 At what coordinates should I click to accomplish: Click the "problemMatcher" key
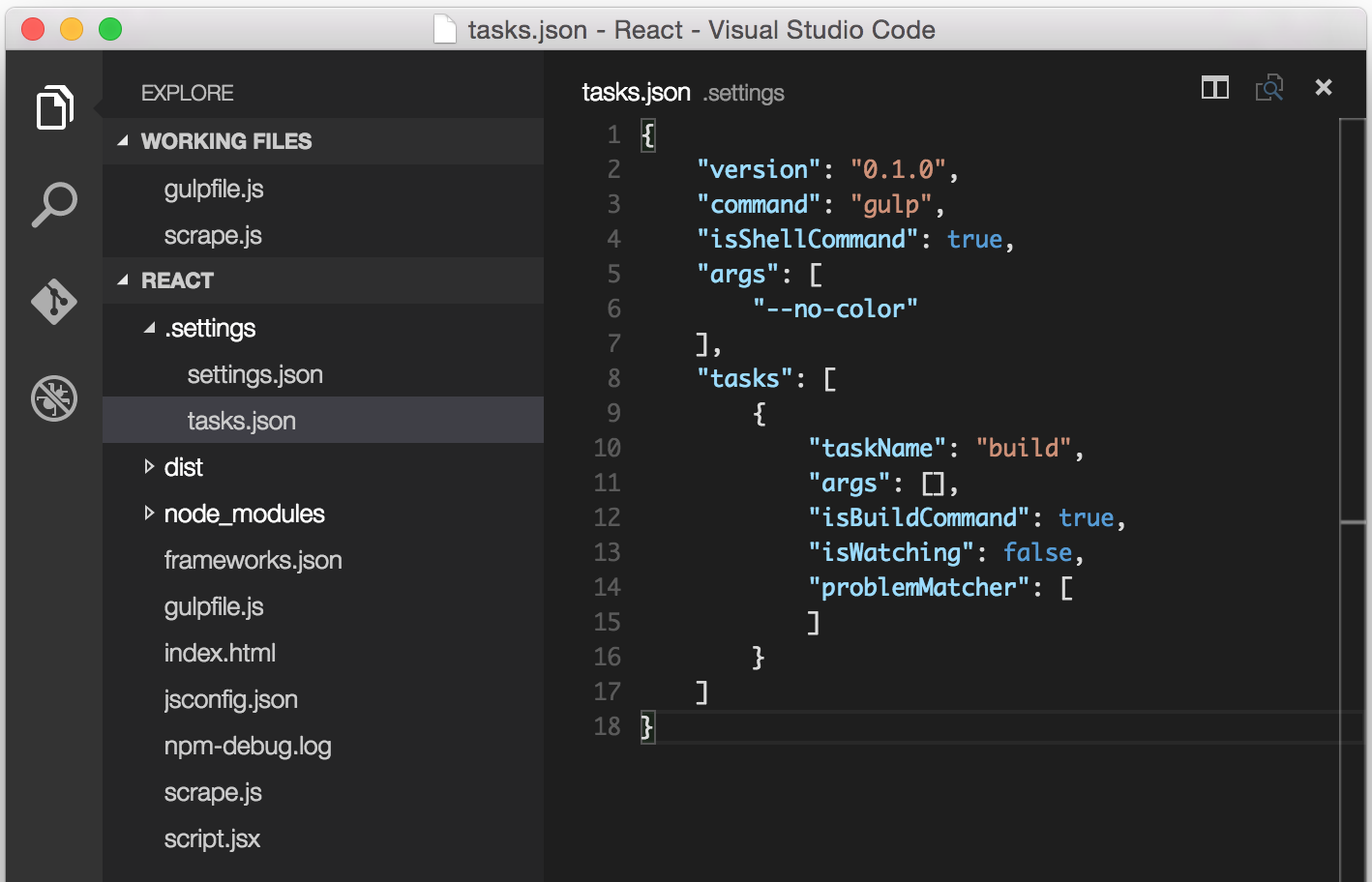[918, 587]
